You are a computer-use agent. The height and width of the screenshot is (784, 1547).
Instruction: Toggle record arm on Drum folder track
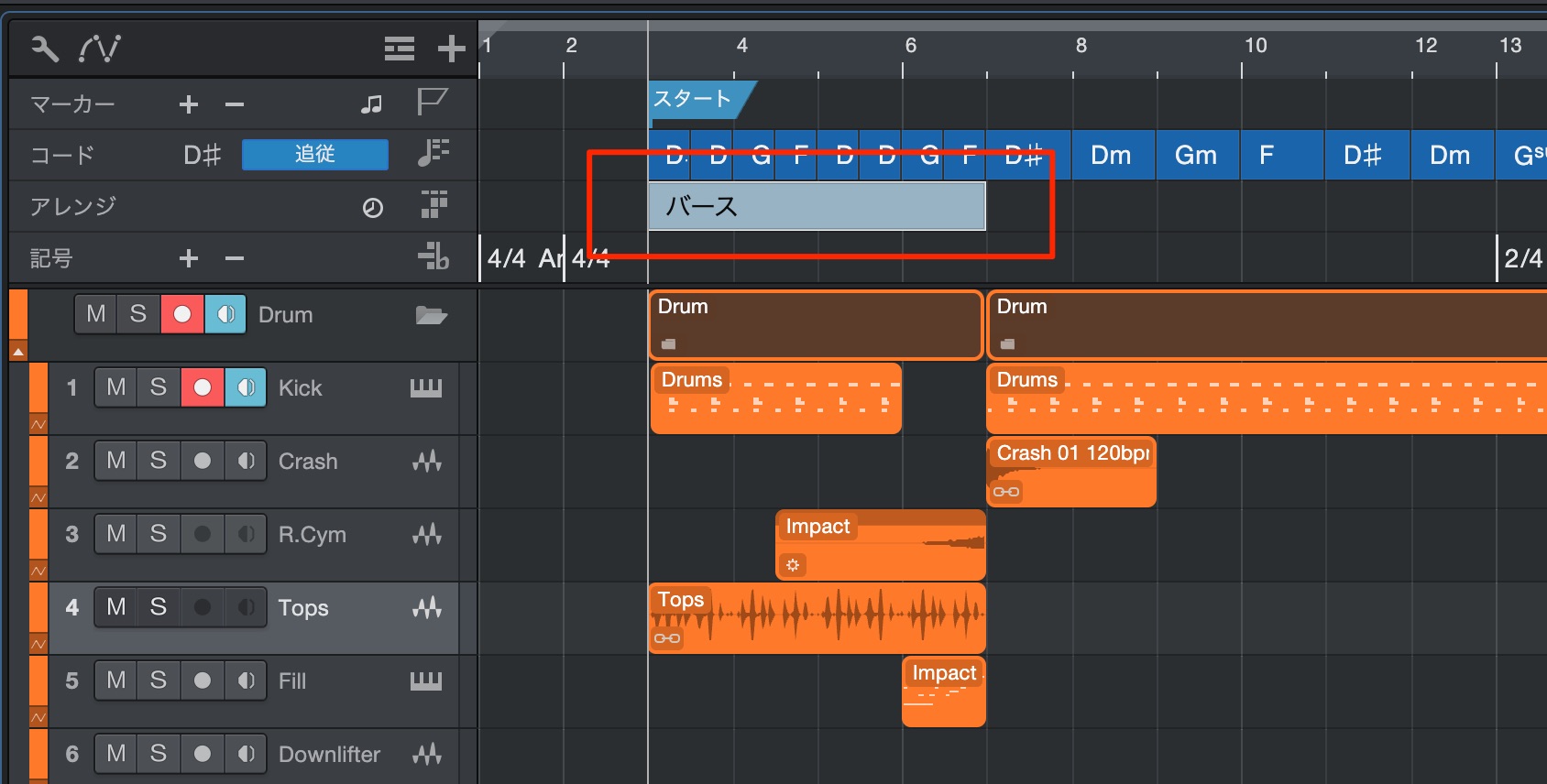182,315
